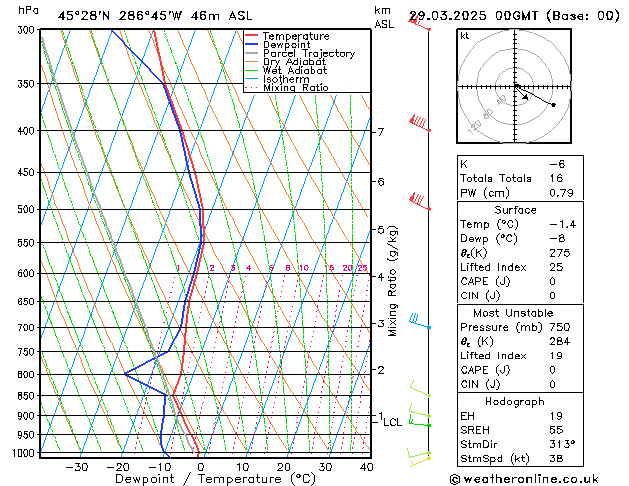Click the -30 temperature axis label
Screen dimensions: 629x486
point(76,467)
